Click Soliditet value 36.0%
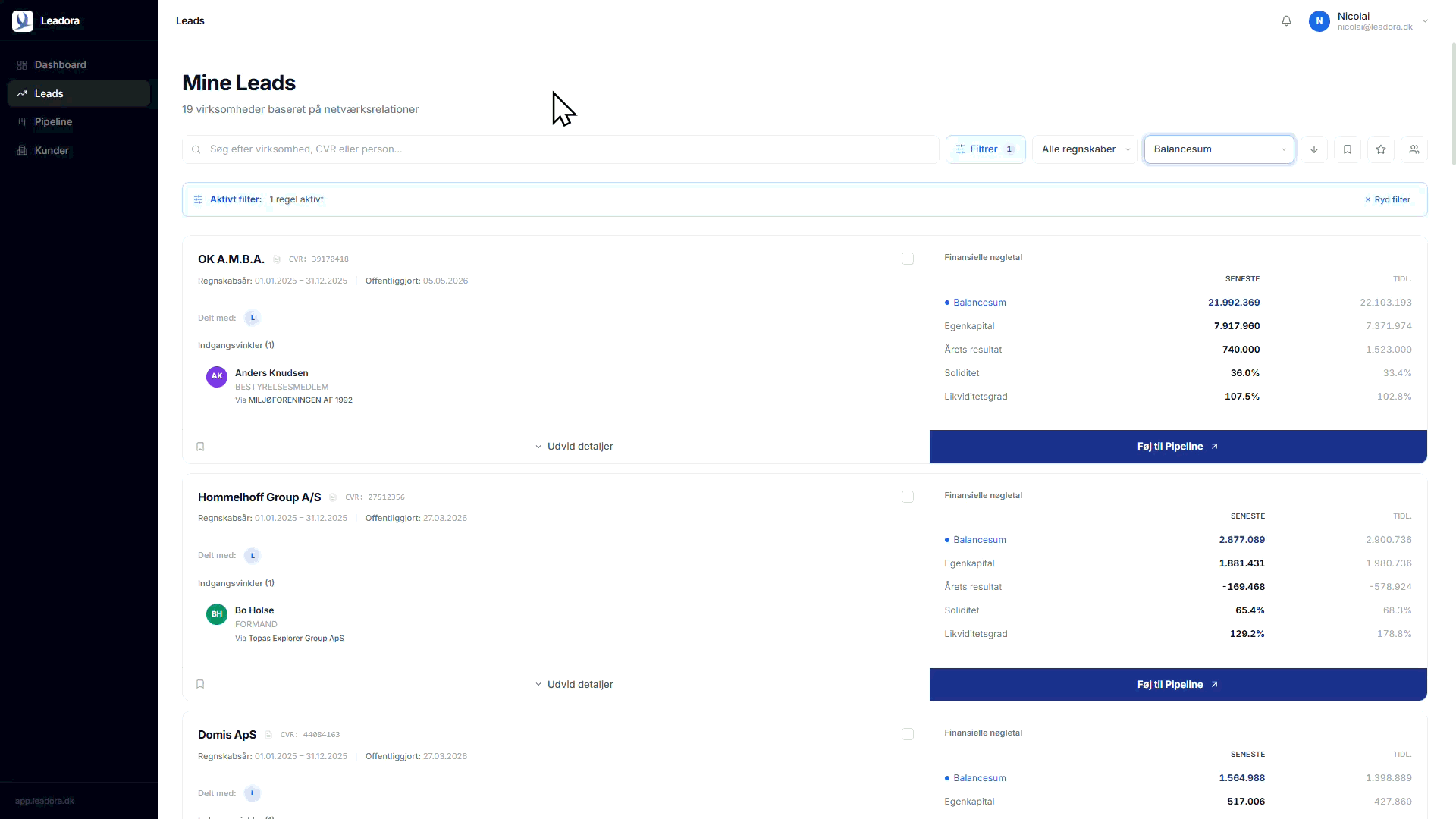 (x=1245, y=373)
